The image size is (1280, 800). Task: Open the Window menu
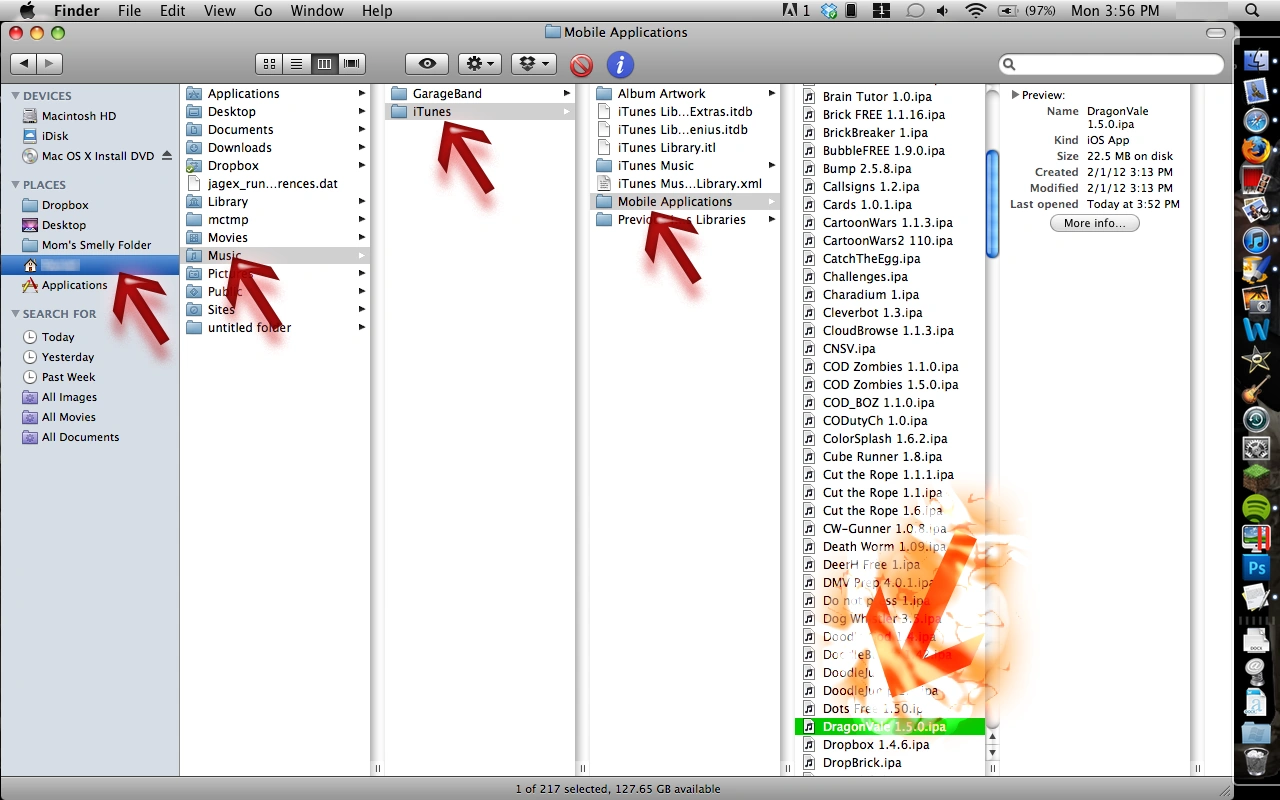point(317,11)
